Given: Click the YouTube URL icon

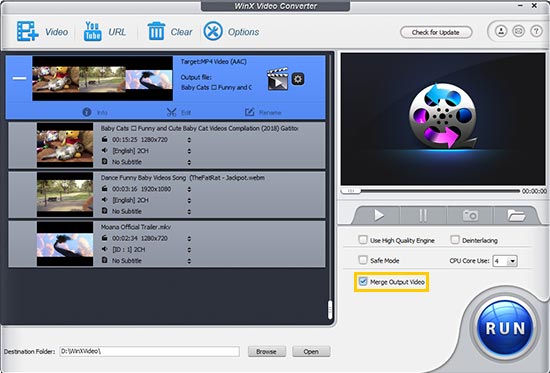Looking at the screenshot, I should click(x=93, y=31).
